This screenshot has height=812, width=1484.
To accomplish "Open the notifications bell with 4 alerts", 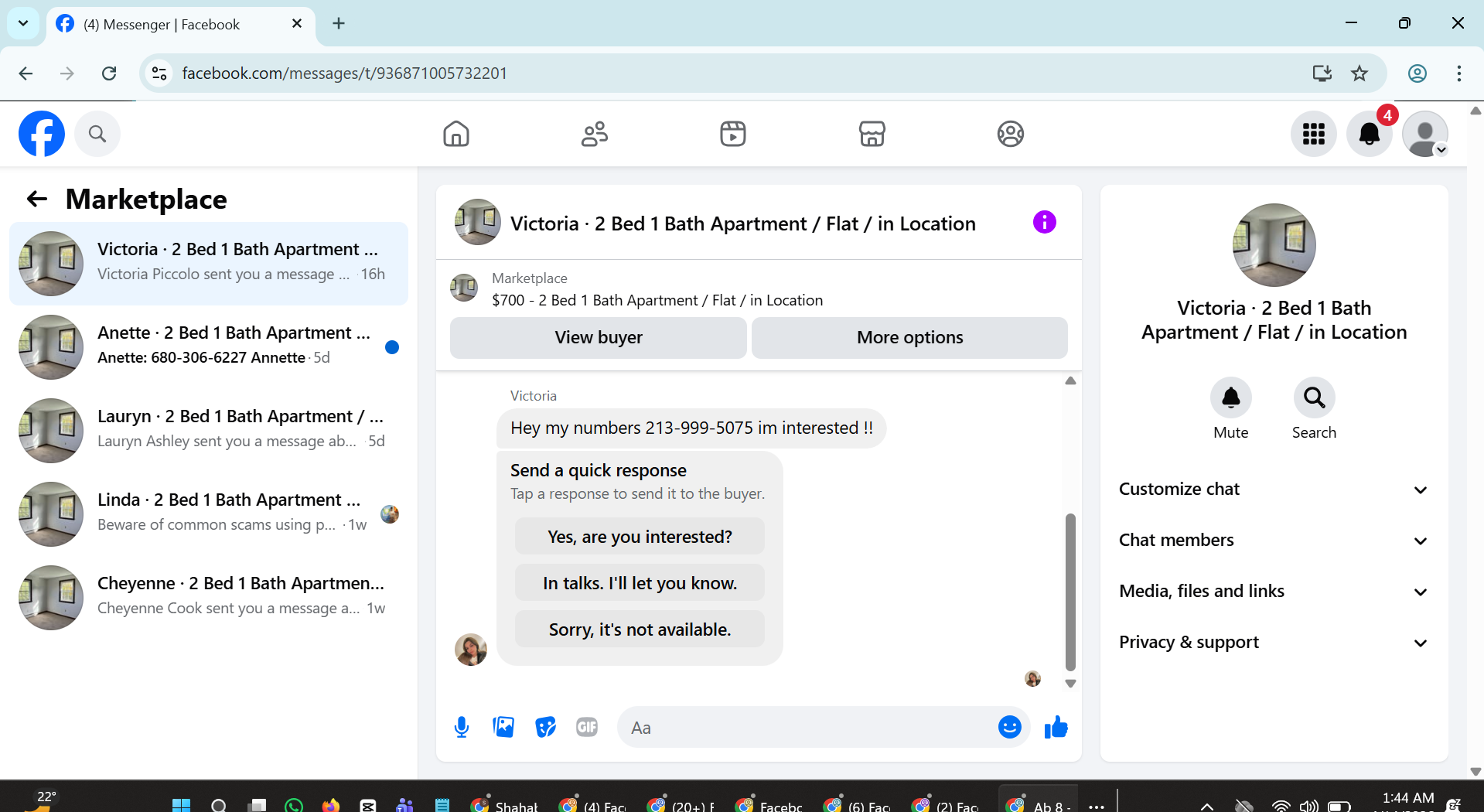I will click(1370, 134).
